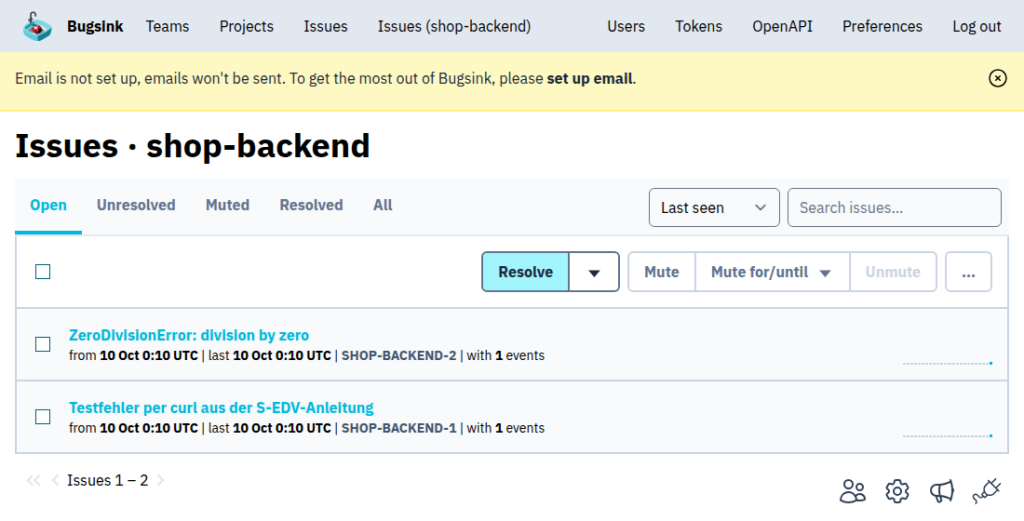
Task: Select the Testfehler per curl issue checkbox
Action: [42, 417]
